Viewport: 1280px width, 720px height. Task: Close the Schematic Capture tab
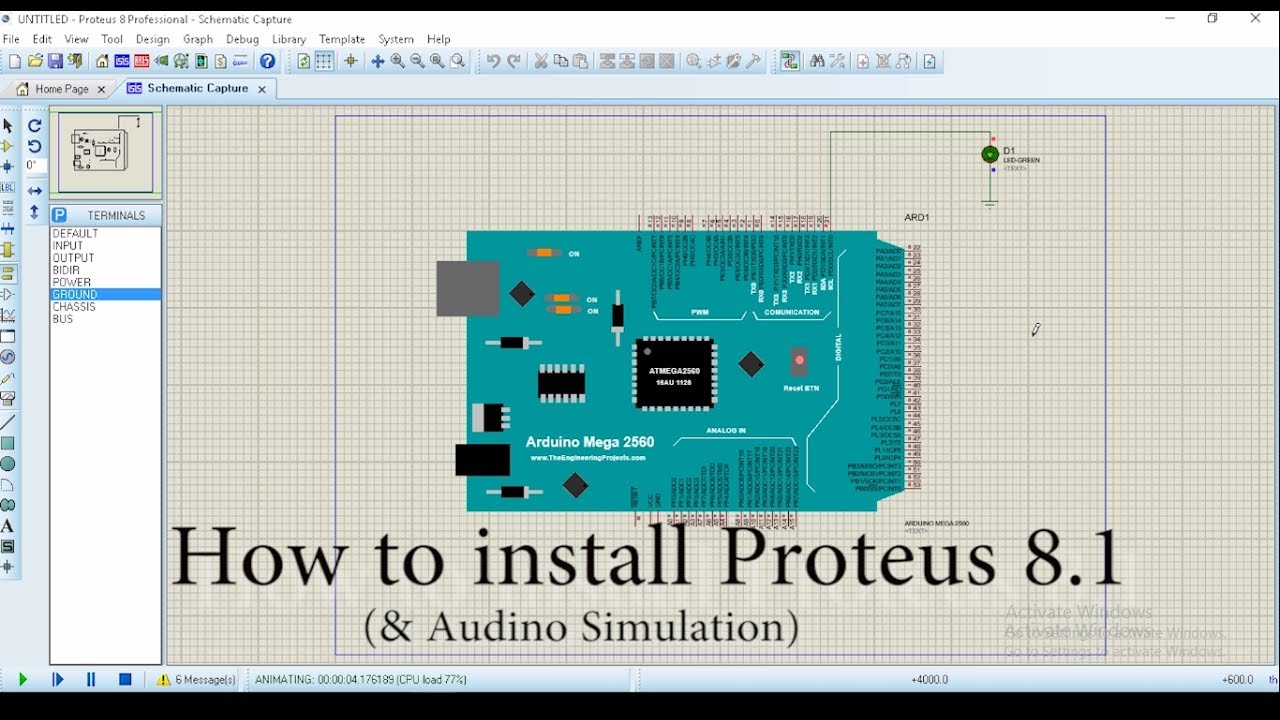click(x=262, y=89)
